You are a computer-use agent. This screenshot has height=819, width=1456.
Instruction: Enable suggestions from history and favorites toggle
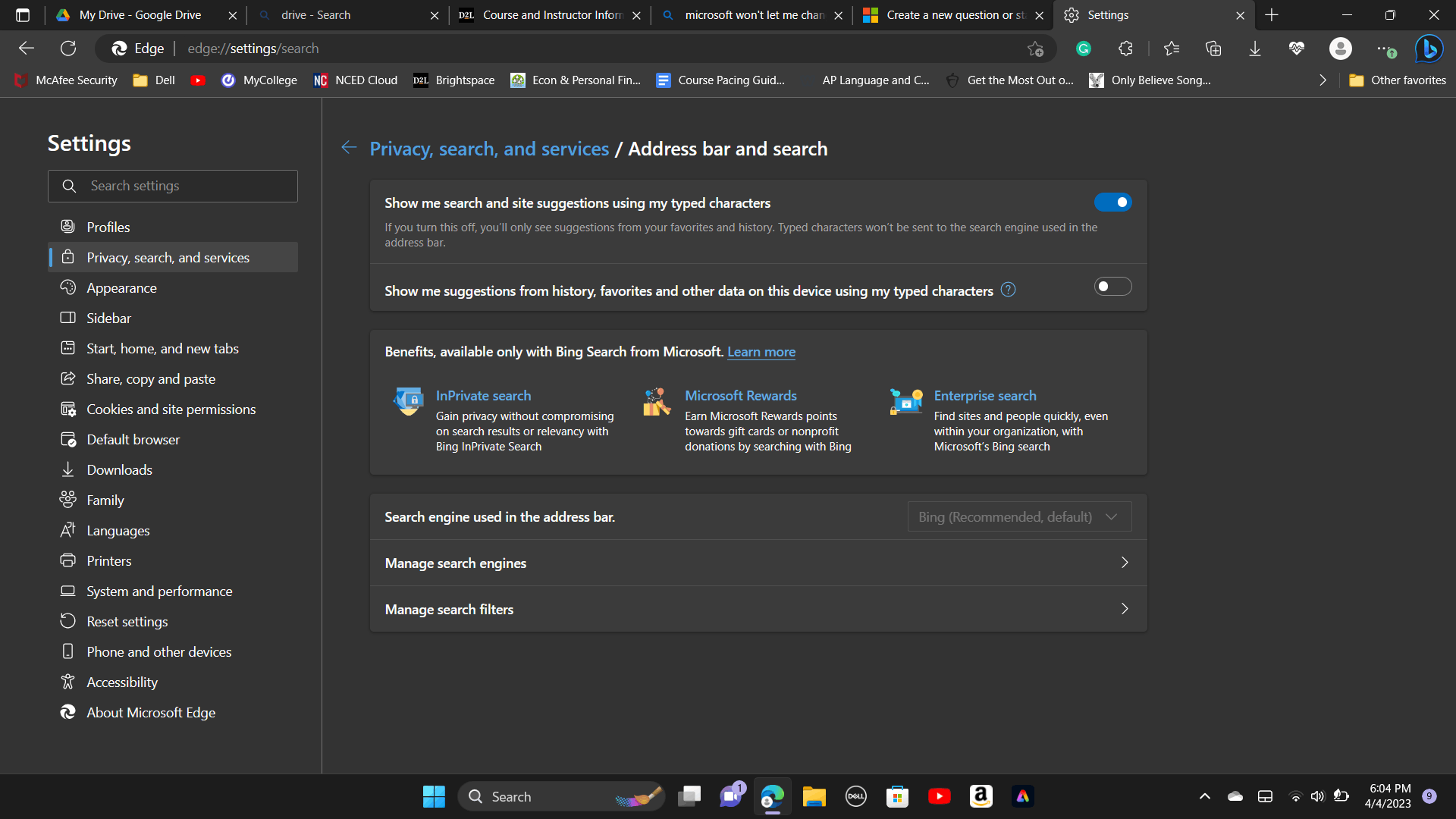point(1112,287)
